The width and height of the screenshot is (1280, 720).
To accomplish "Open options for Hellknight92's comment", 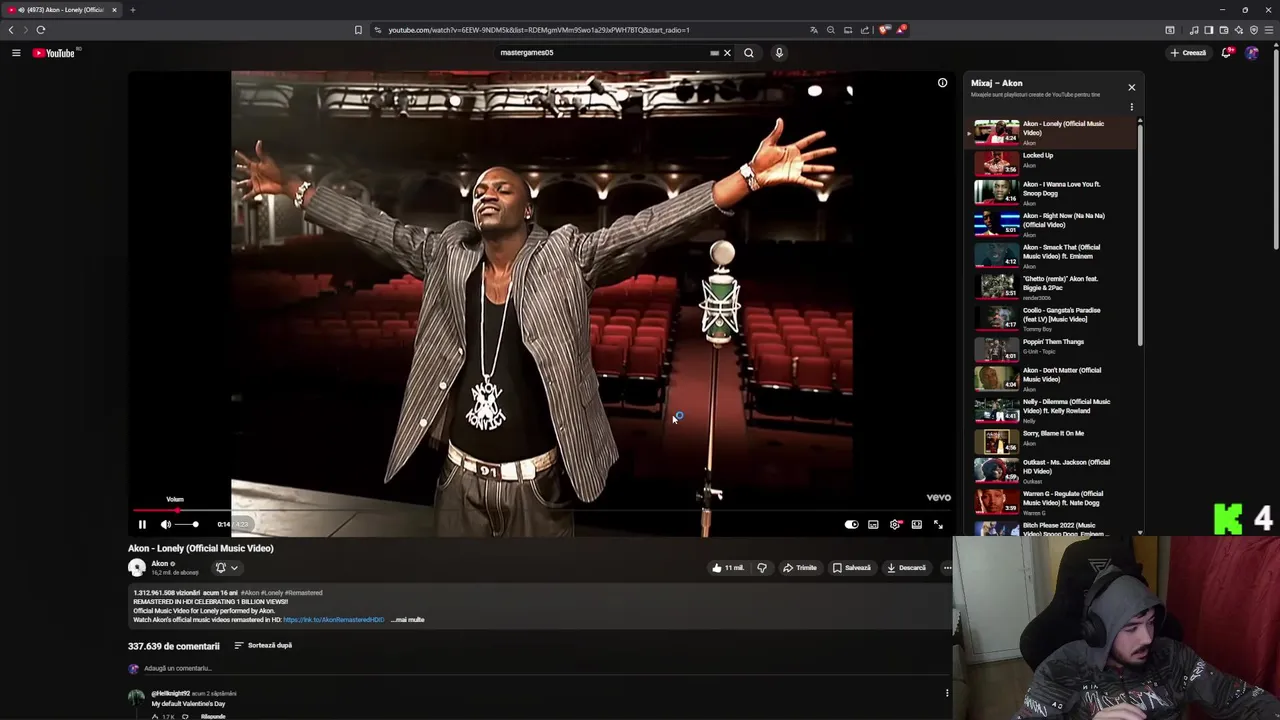I will click(x=947, y=693).
